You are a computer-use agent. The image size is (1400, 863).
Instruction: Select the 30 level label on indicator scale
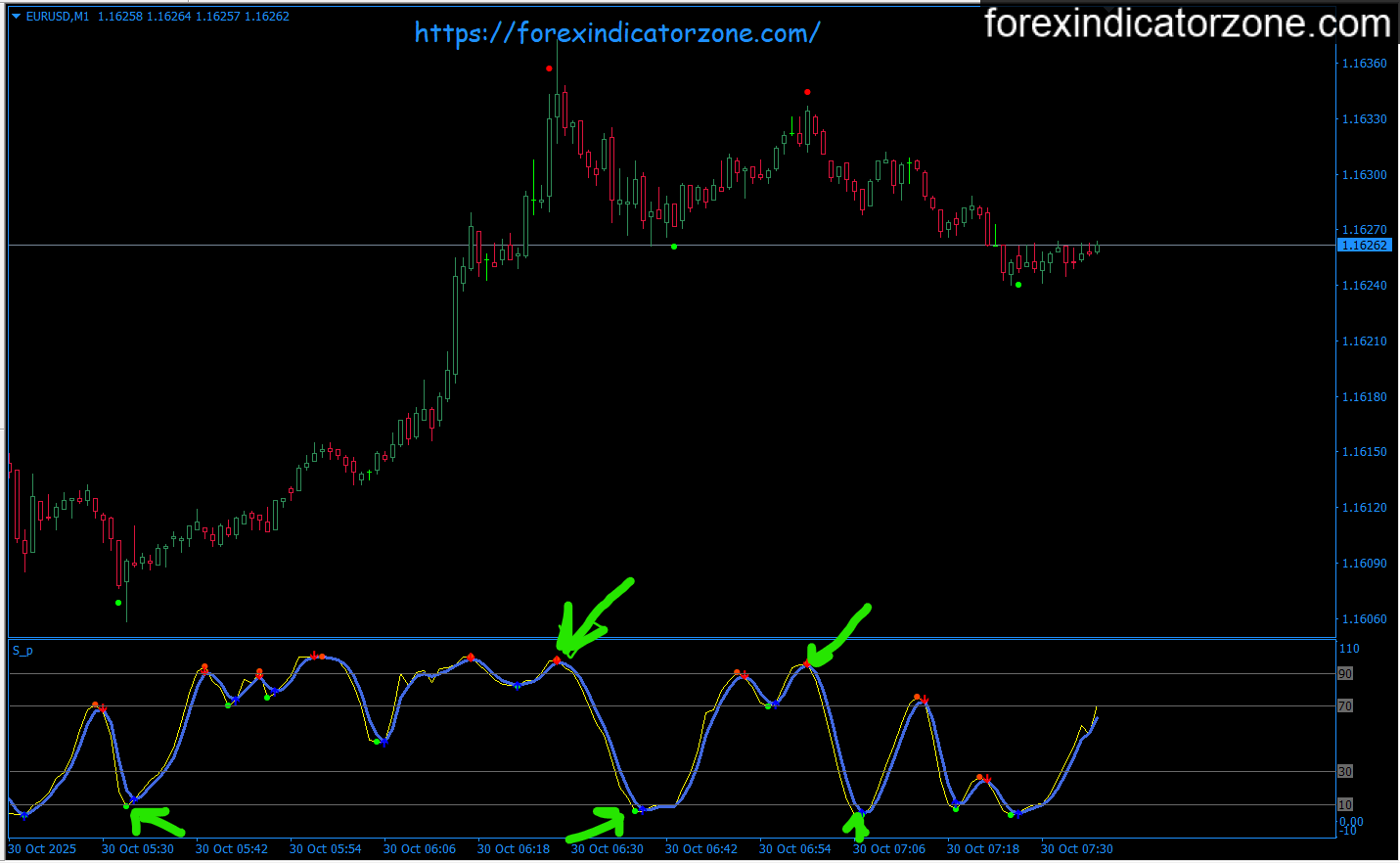pos(1345,772)
